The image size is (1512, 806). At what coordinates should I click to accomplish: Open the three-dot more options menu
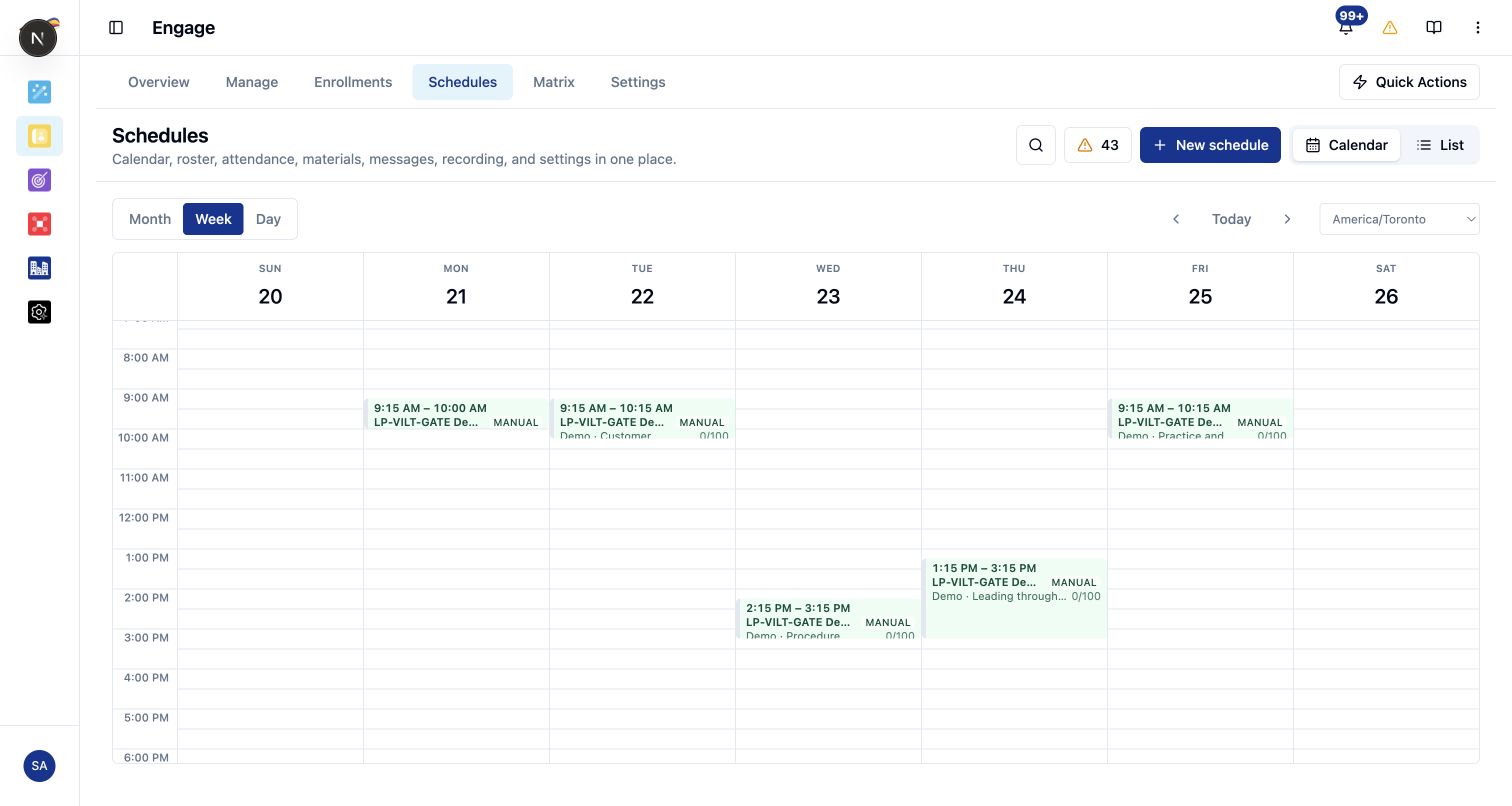1478,28
